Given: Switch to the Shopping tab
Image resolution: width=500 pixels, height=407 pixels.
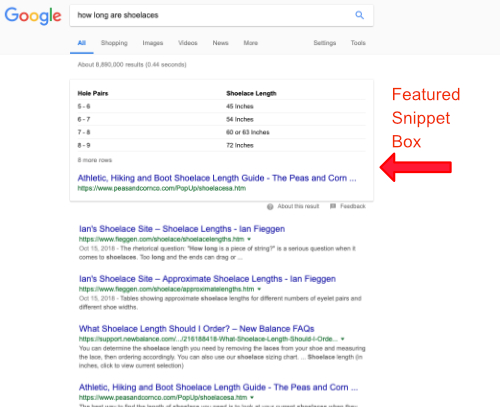Looking at the screenshot, I should pyautogui.click(x=114, y=43).
